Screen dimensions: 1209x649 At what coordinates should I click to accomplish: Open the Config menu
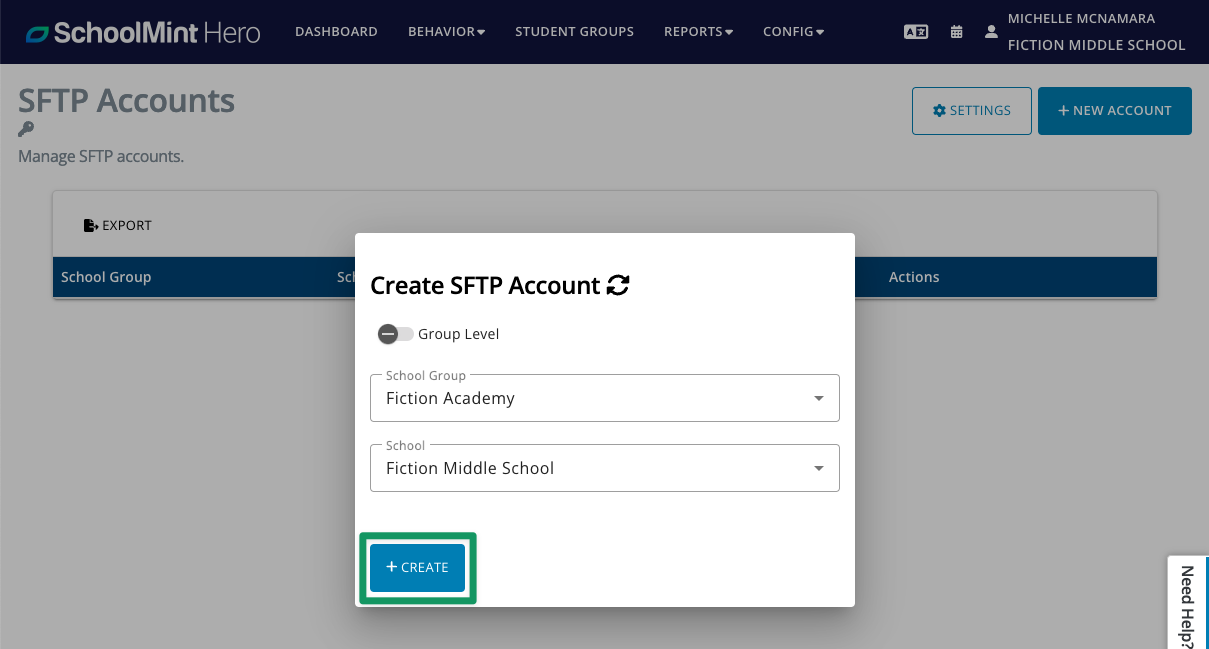793,32
